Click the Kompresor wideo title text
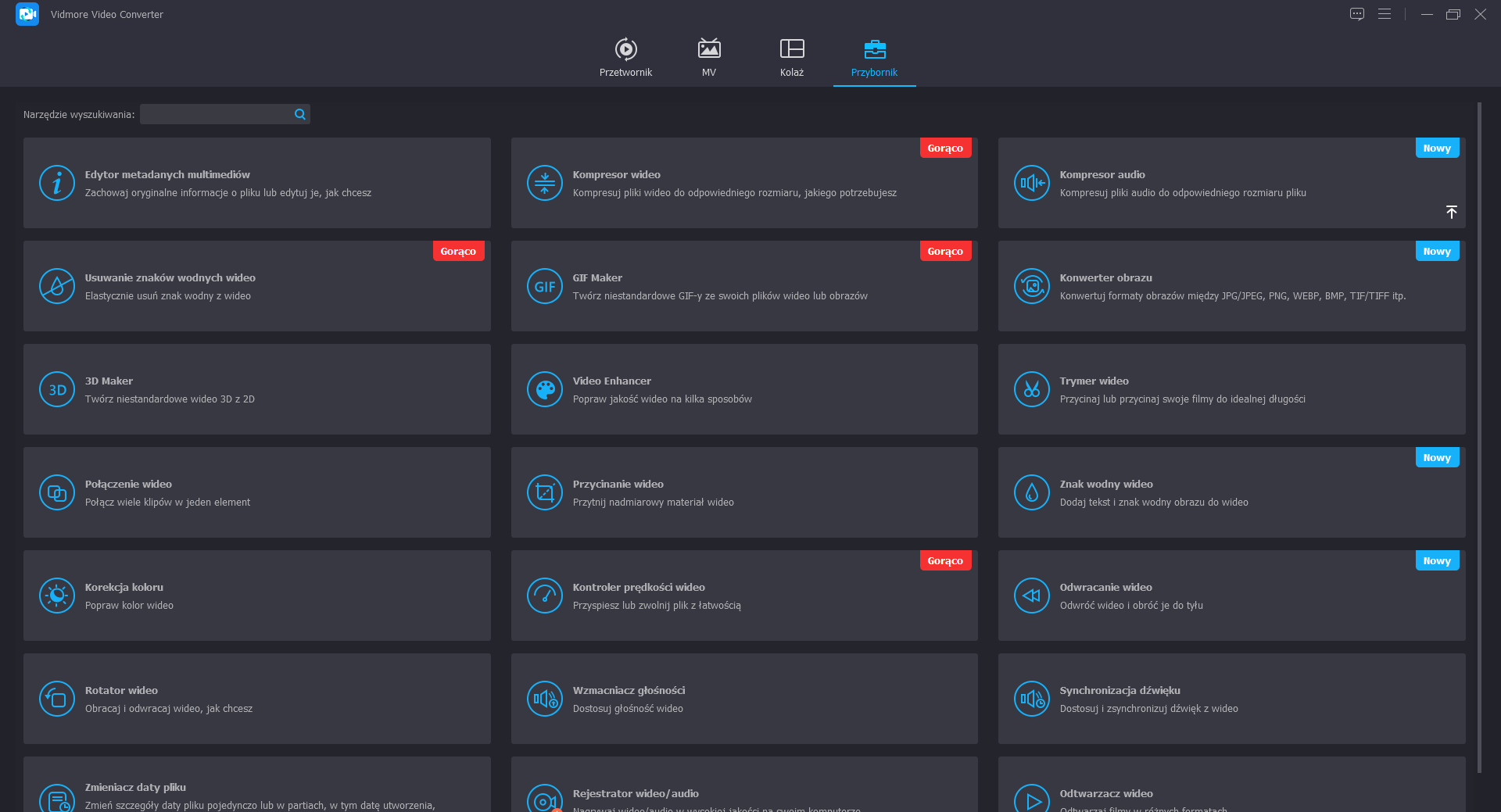 pos(617,175)
